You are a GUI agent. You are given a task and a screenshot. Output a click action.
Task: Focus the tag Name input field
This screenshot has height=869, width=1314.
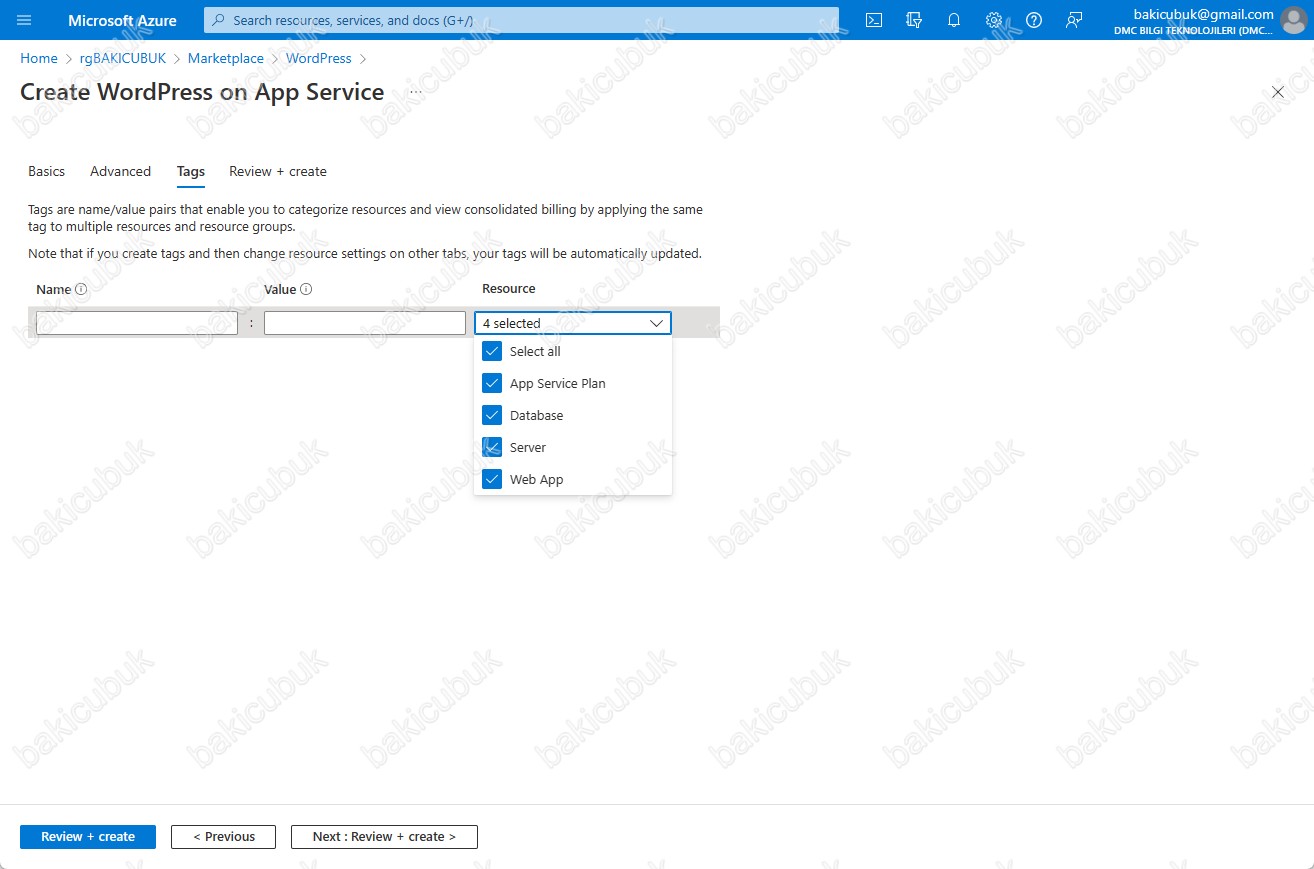[137, 323]
